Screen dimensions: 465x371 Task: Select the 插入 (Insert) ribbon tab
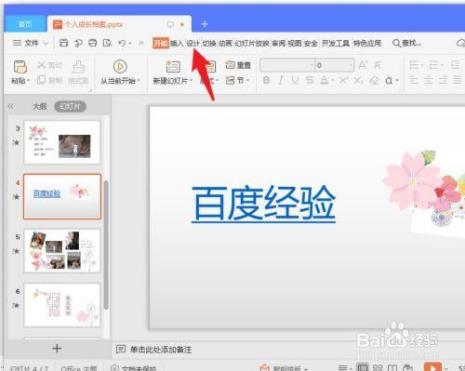tap(177, 43)
